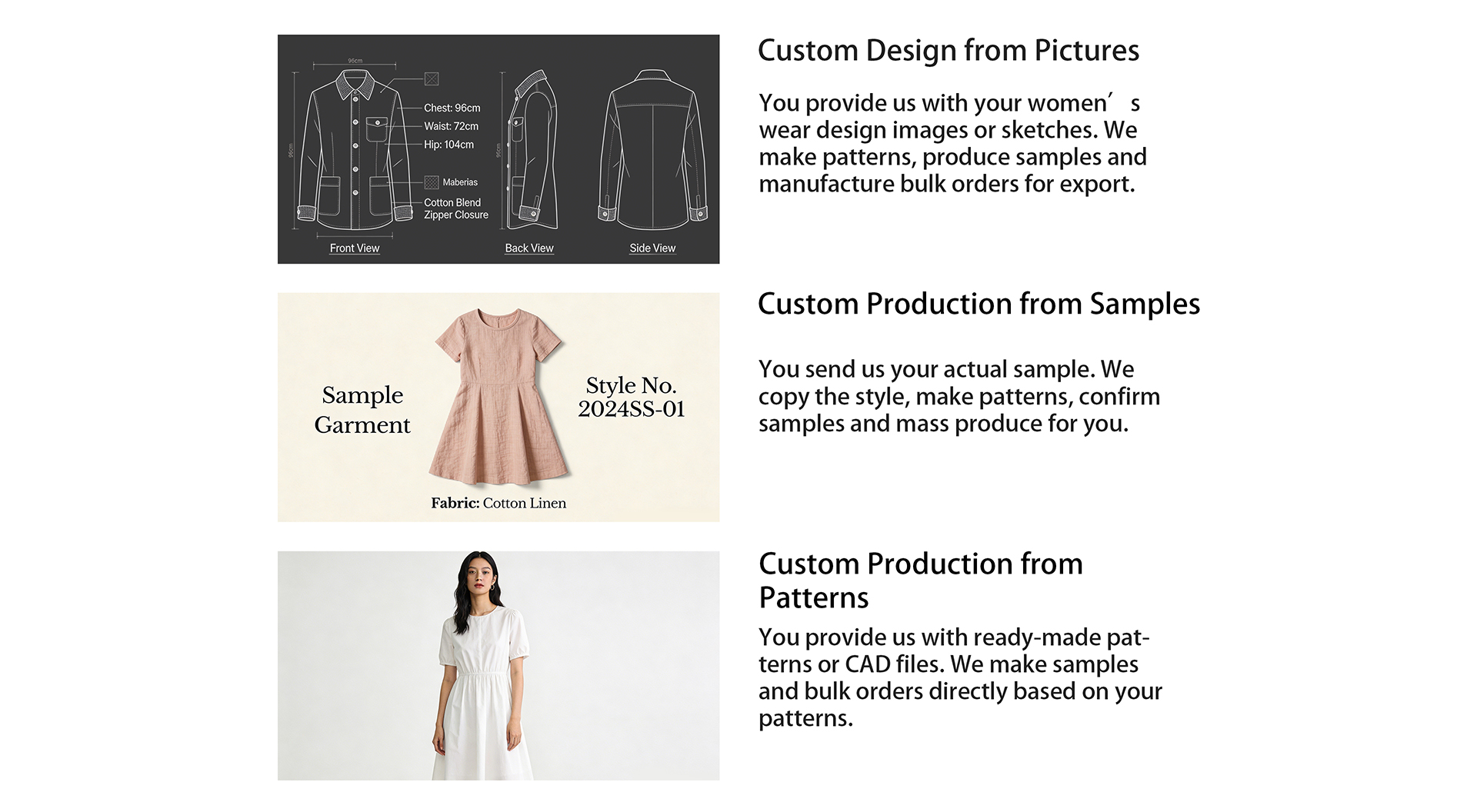1477x812 pixels.
Task: Click the Sample Garment text label
Action: pyautogui.click(x=362, y=410)
